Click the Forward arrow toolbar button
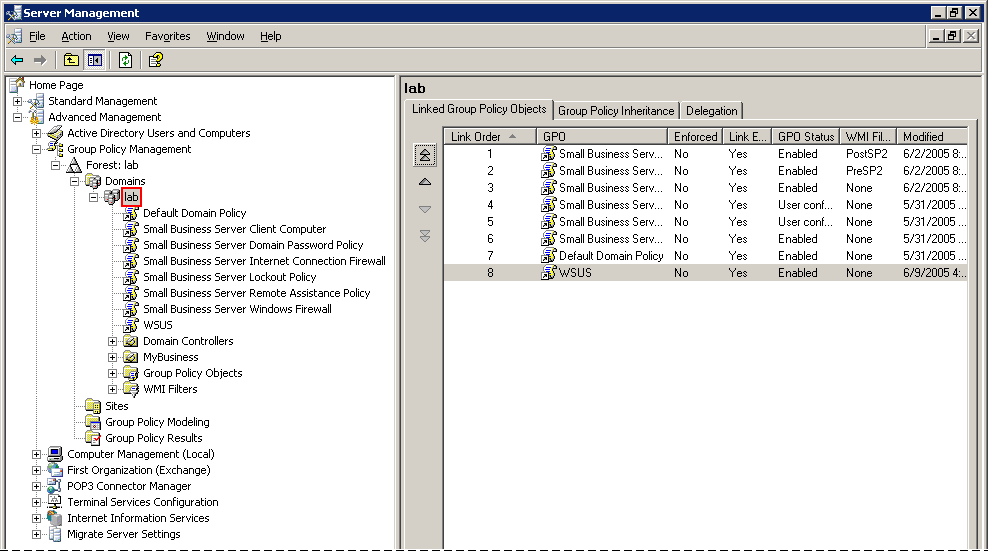This screenshot has height=551, width=988. pos(40,60)
